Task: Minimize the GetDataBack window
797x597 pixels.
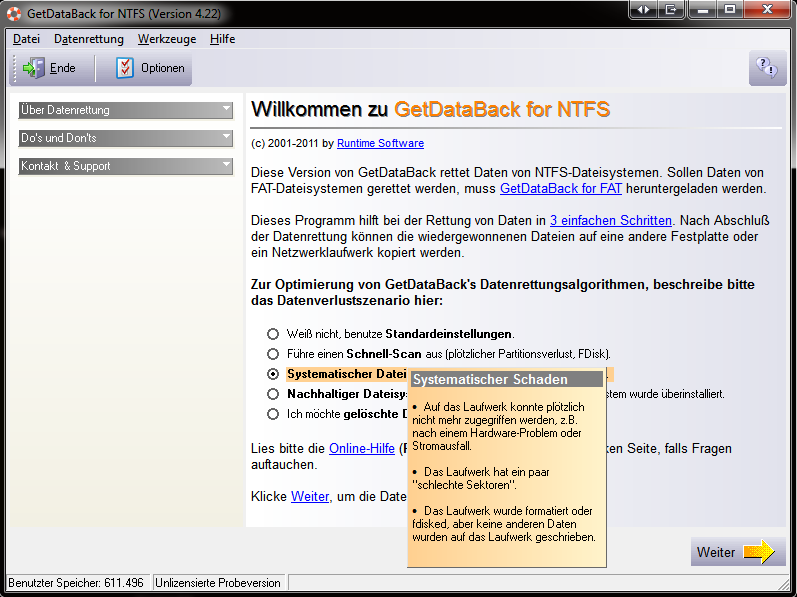Action: coord(703,10)
